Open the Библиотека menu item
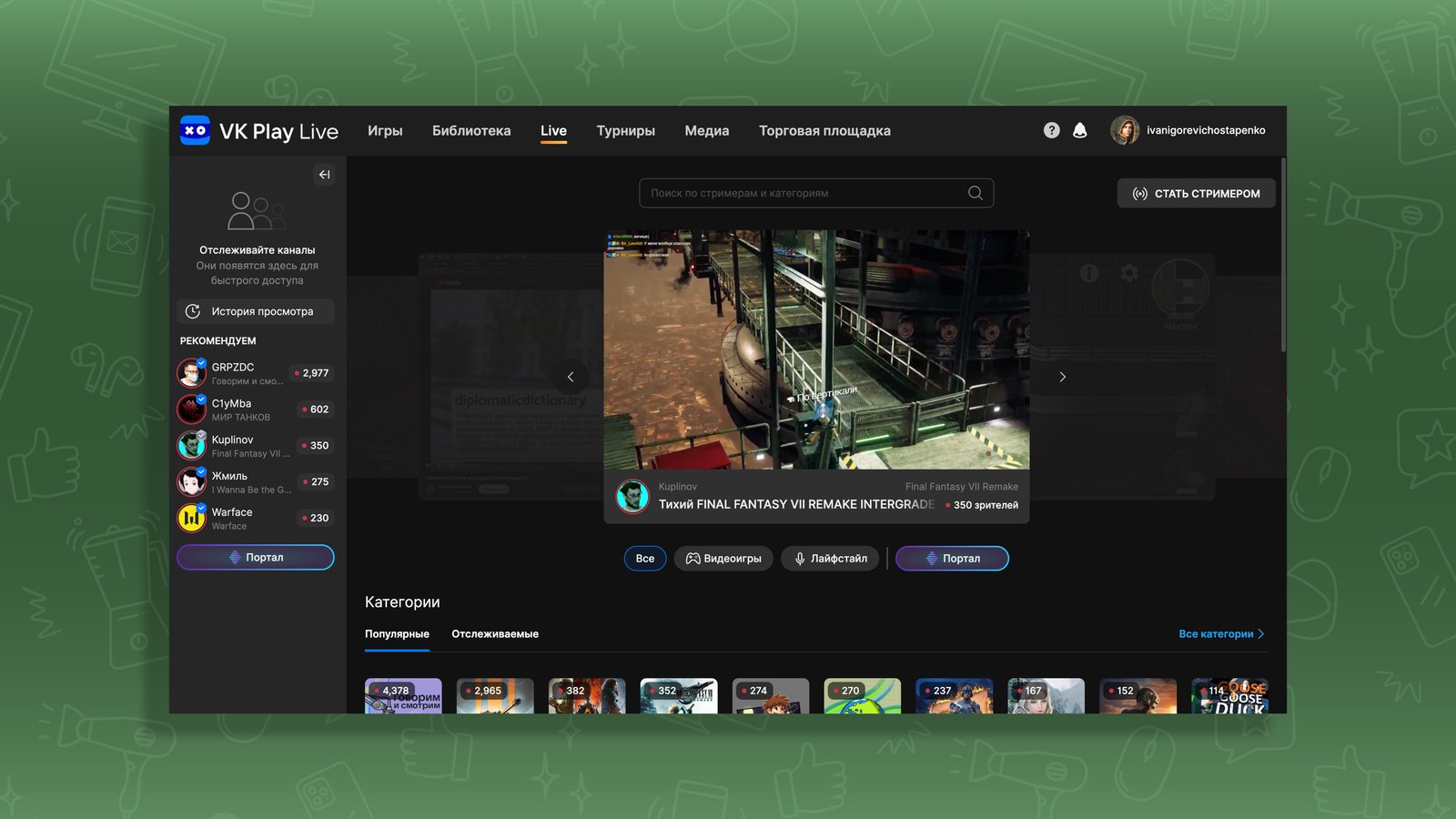Viewport: 1456px width, 819px height. tap(471, 131)
